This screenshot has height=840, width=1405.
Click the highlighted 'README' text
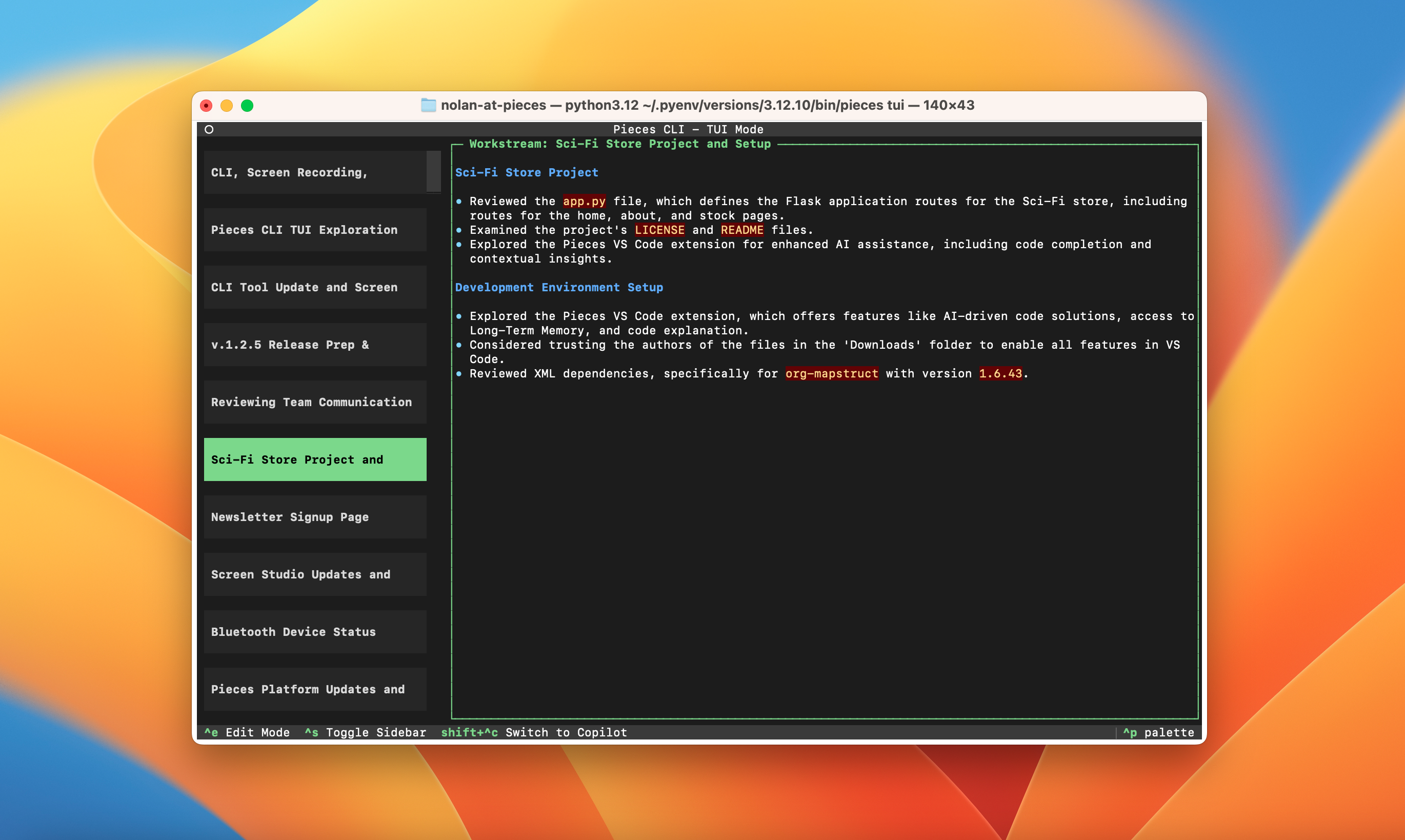tap(742, 230)
